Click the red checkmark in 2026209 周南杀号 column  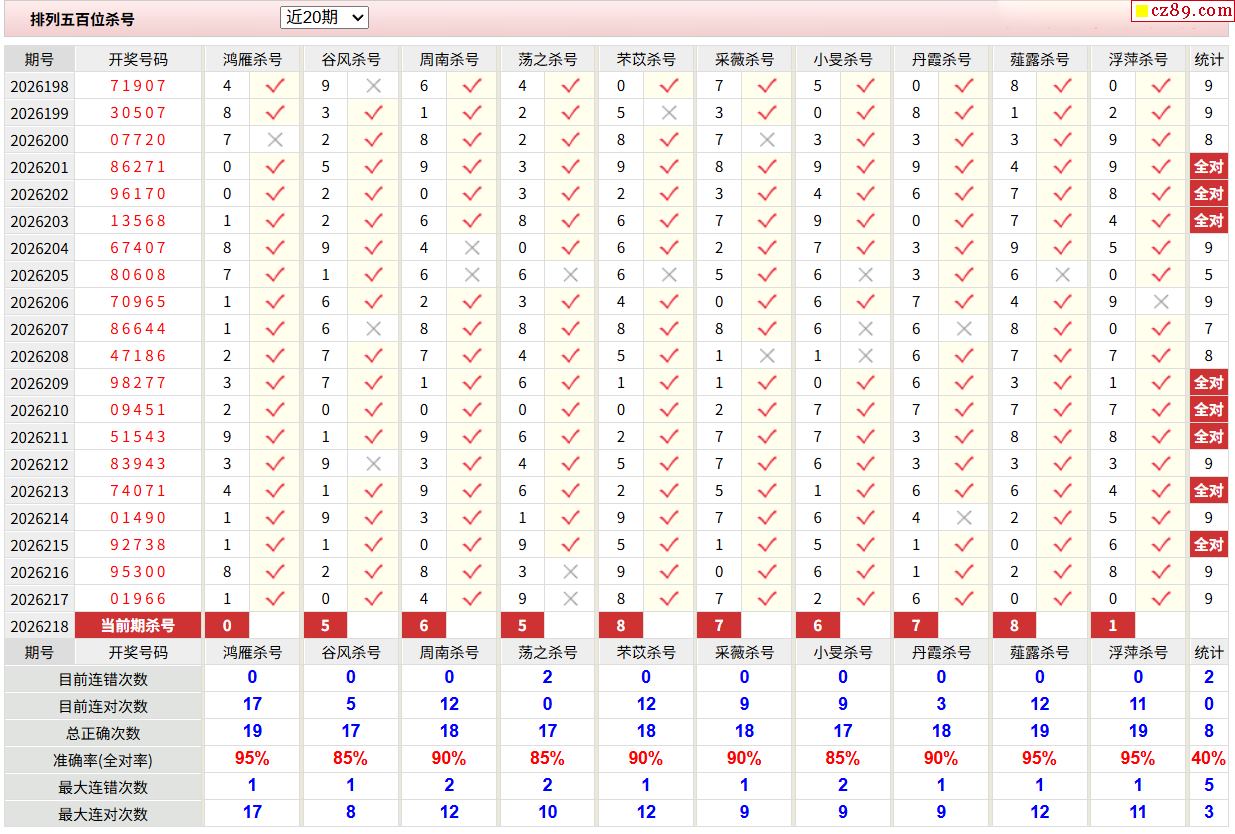(472, 383)
